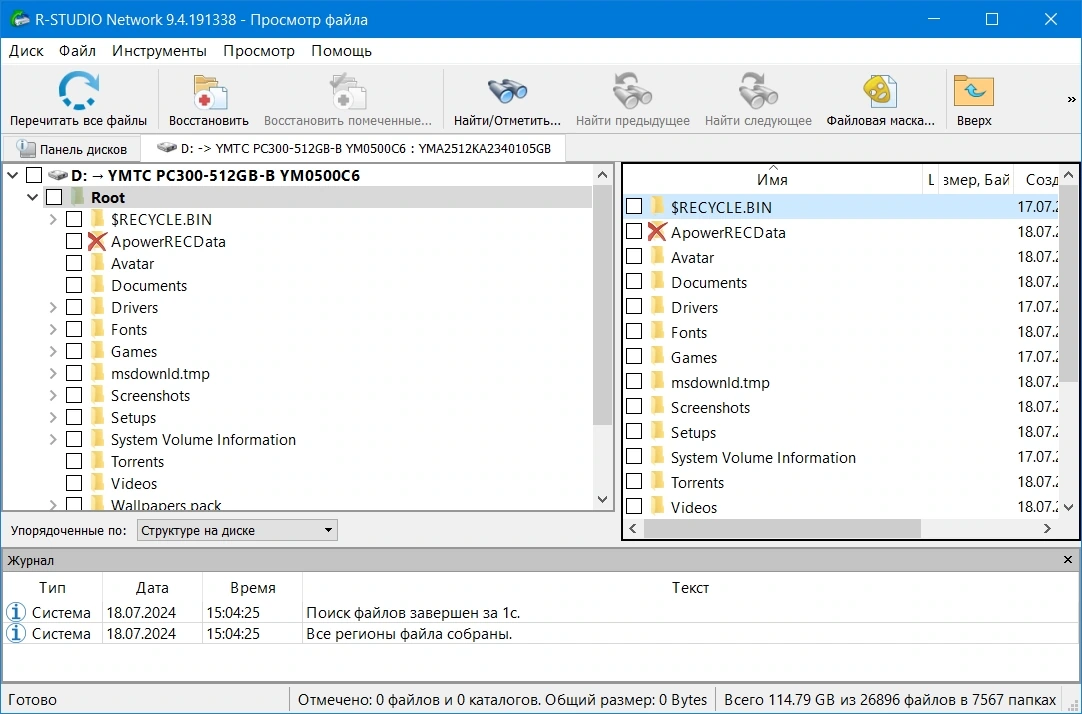
Task: Mark the Videos checkbox in tree
Action: (x=74, y=483)
